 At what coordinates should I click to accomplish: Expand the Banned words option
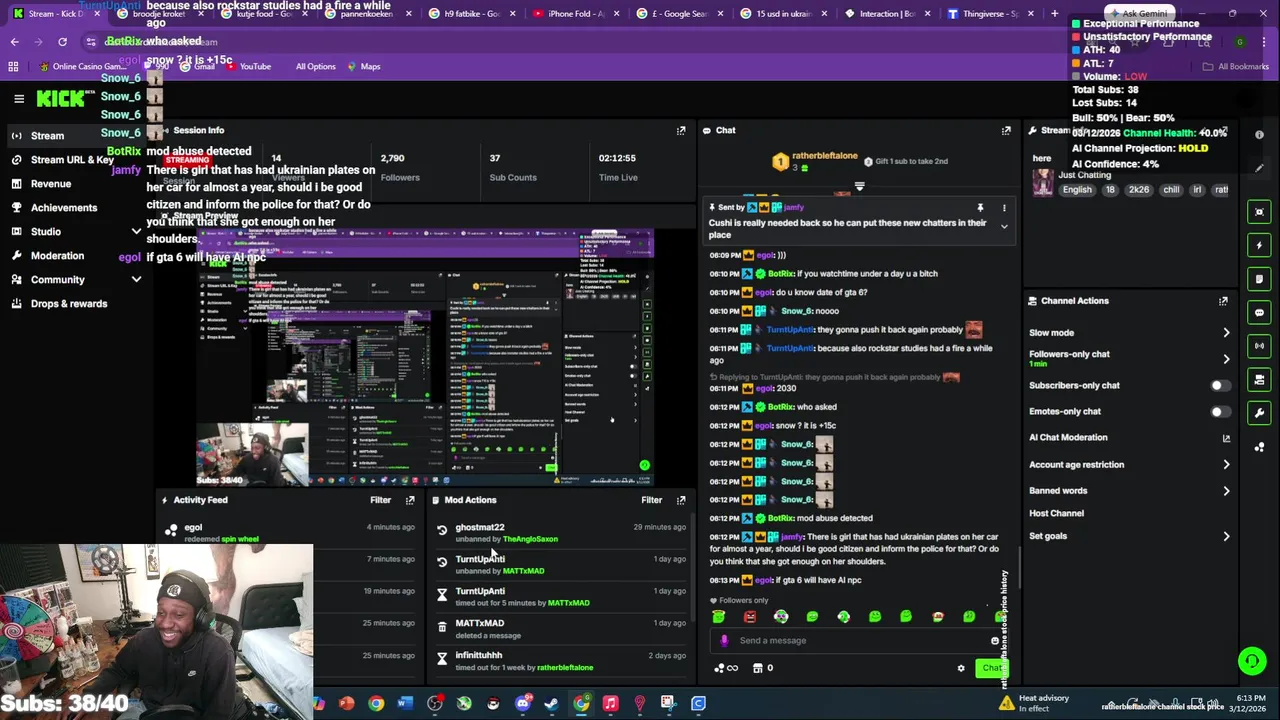click(x=1128, y=491)
